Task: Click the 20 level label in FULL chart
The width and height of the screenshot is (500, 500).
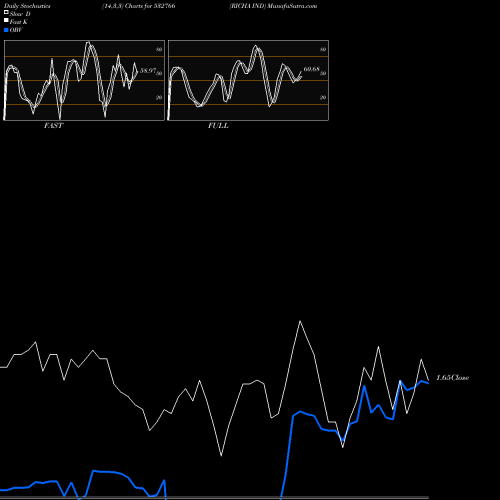Action: coord(323,97)
